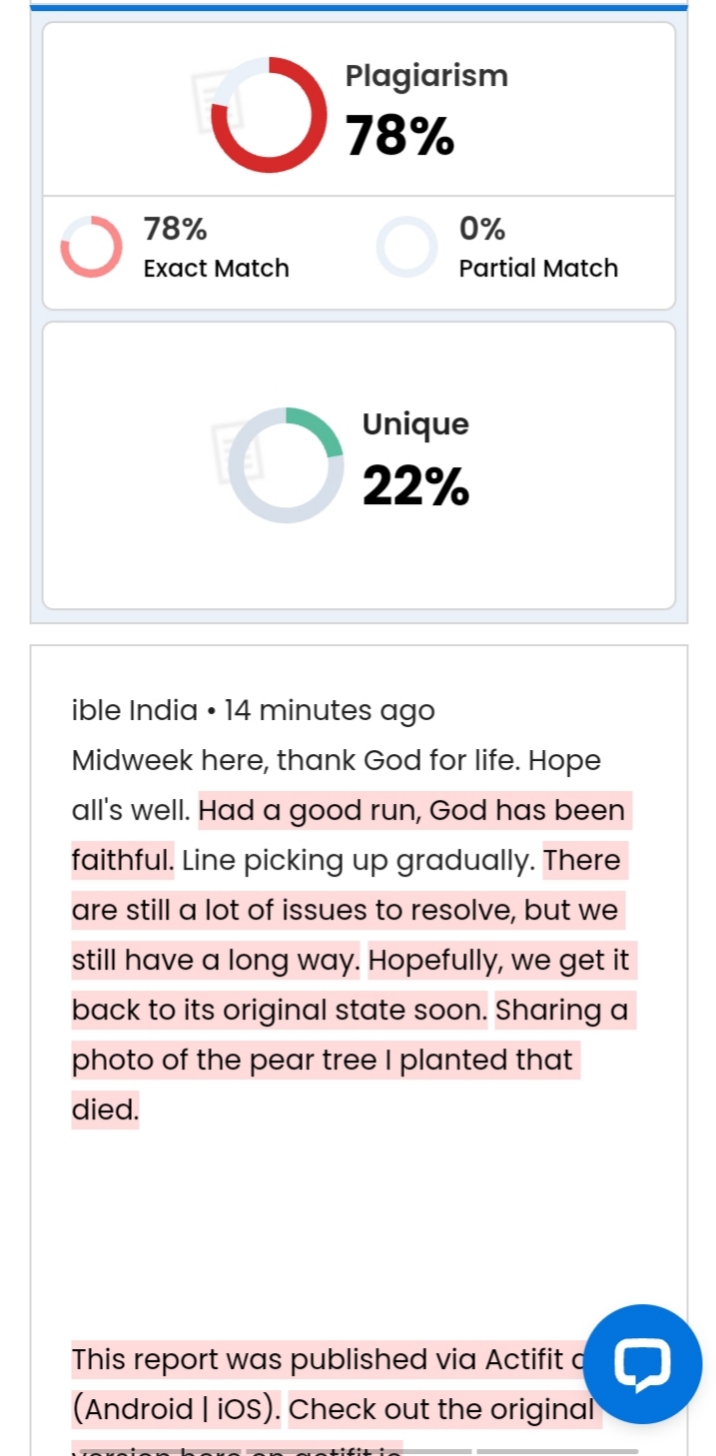The width and height of the screenshot is (716, 1456).
Task: Click the green Unique donut chart
Action: pyautogui.click(x=286, y=465)
